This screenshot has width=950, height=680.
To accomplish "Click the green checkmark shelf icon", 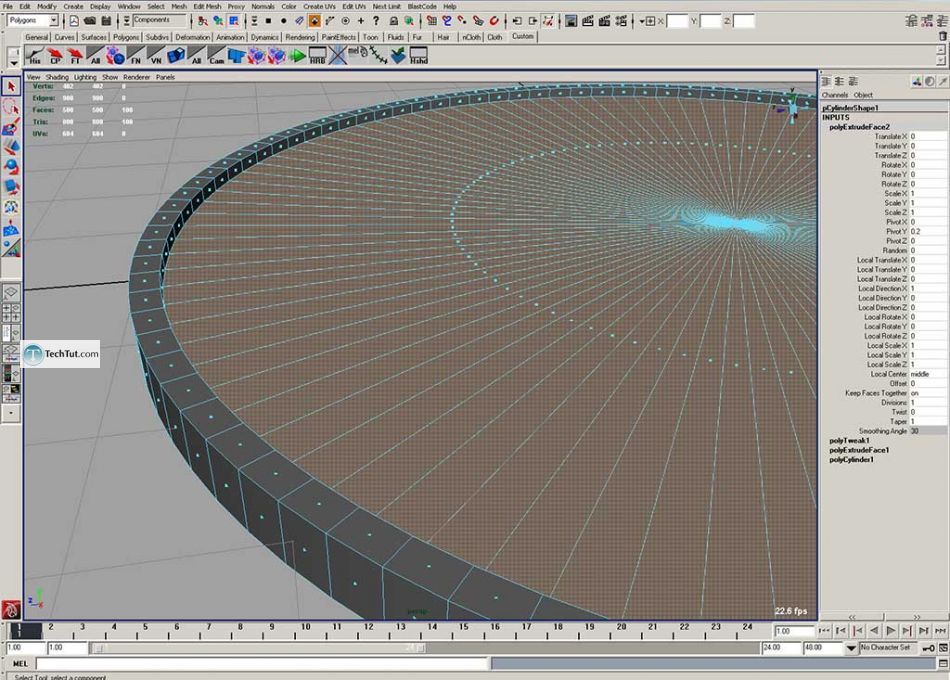I will [x=398, y=56].
